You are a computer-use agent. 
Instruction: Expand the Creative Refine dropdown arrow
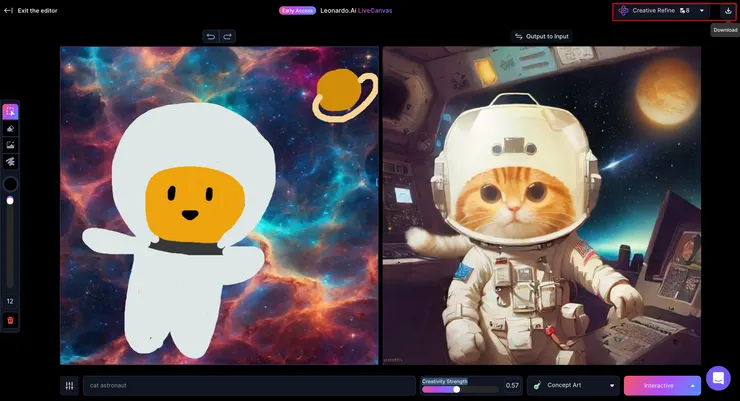coord(702,10)
